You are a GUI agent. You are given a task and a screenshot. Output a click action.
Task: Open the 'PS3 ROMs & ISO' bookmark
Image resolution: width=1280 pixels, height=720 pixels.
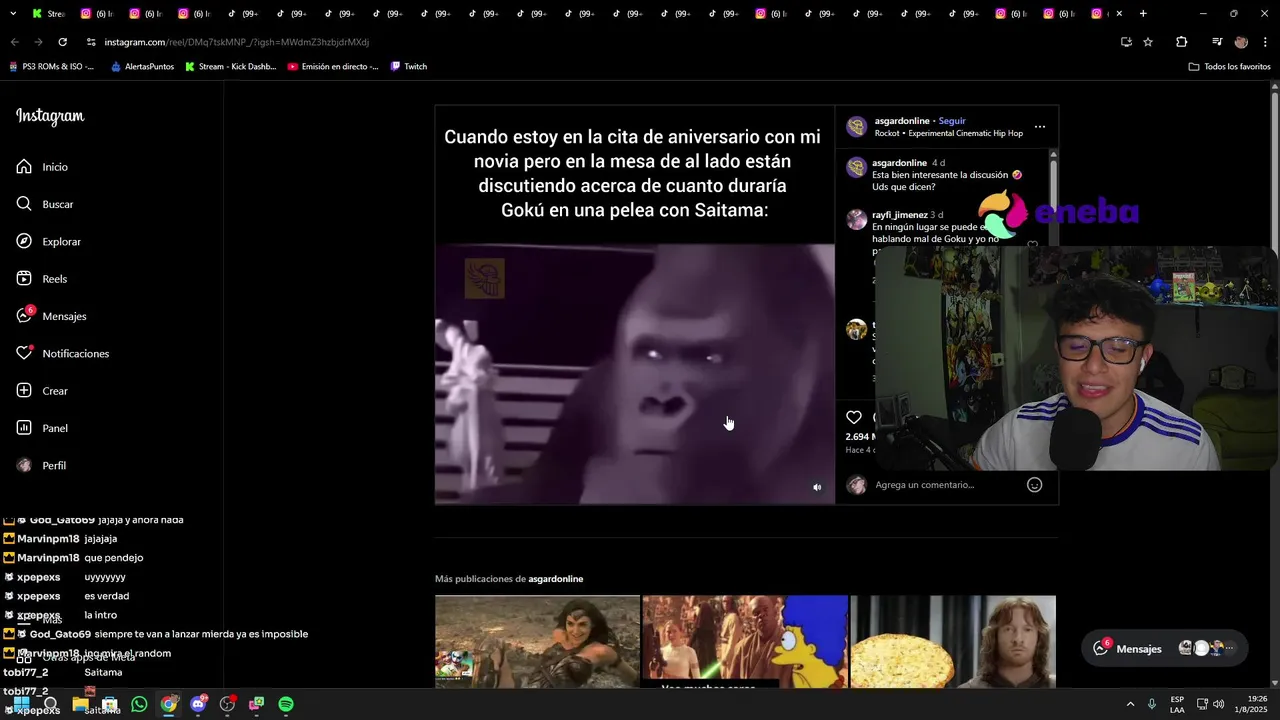[51, 67]
